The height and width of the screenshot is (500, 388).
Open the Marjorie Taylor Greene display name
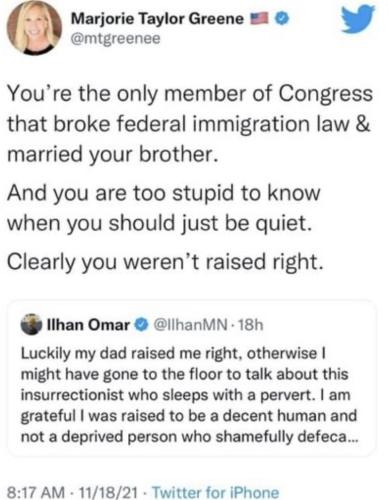157,19
